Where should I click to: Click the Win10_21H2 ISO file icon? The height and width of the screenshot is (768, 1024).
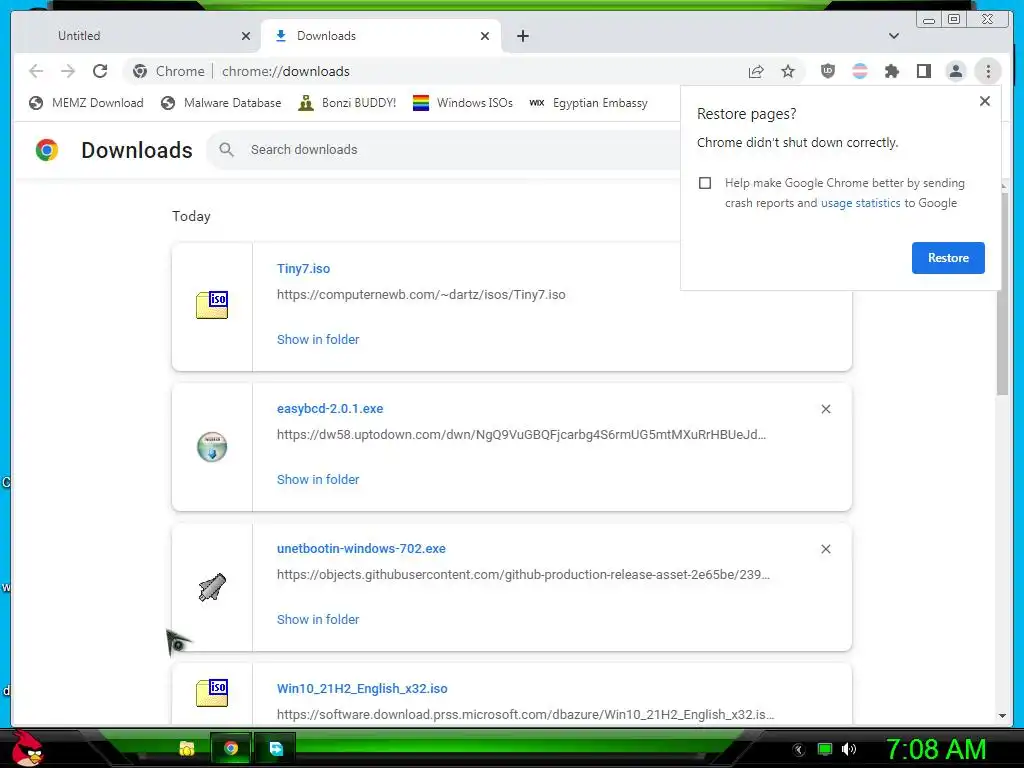[x=212, y=693]
